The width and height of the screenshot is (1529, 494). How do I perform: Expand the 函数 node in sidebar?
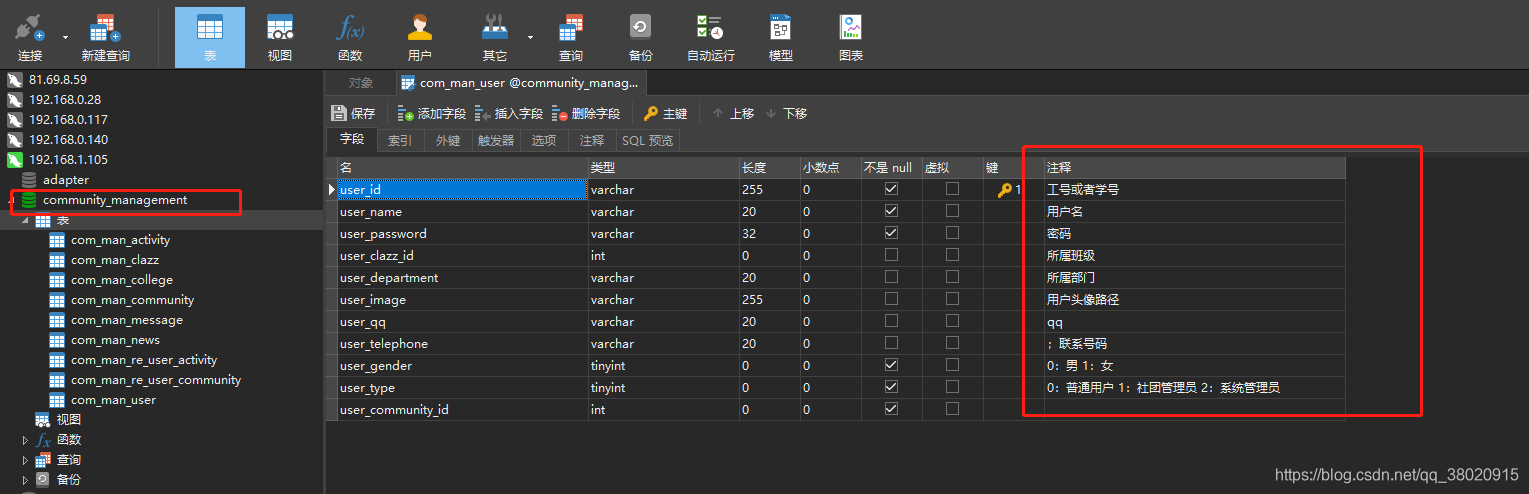(26, 439)
